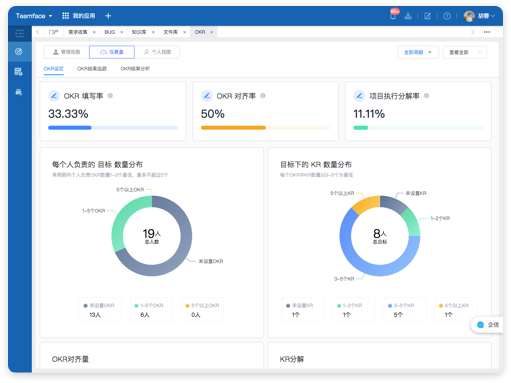Select the third sidebar icon
Image resolution: width=511 pixels, height=383 pixels.
click(x=19, y=92)
